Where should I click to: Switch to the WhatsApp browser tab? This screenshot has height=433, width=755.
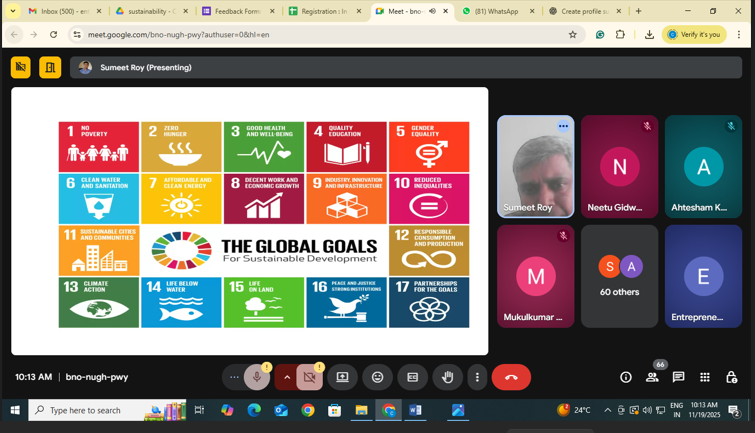495,11
